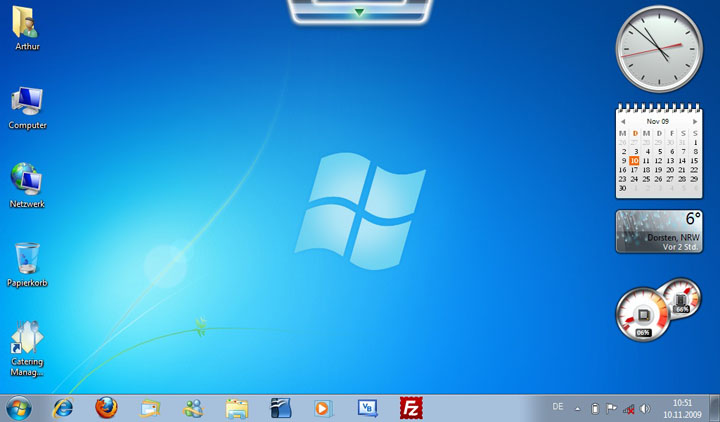Open the Dorsten, NRW weather gadget

click(x=659, y=231)
